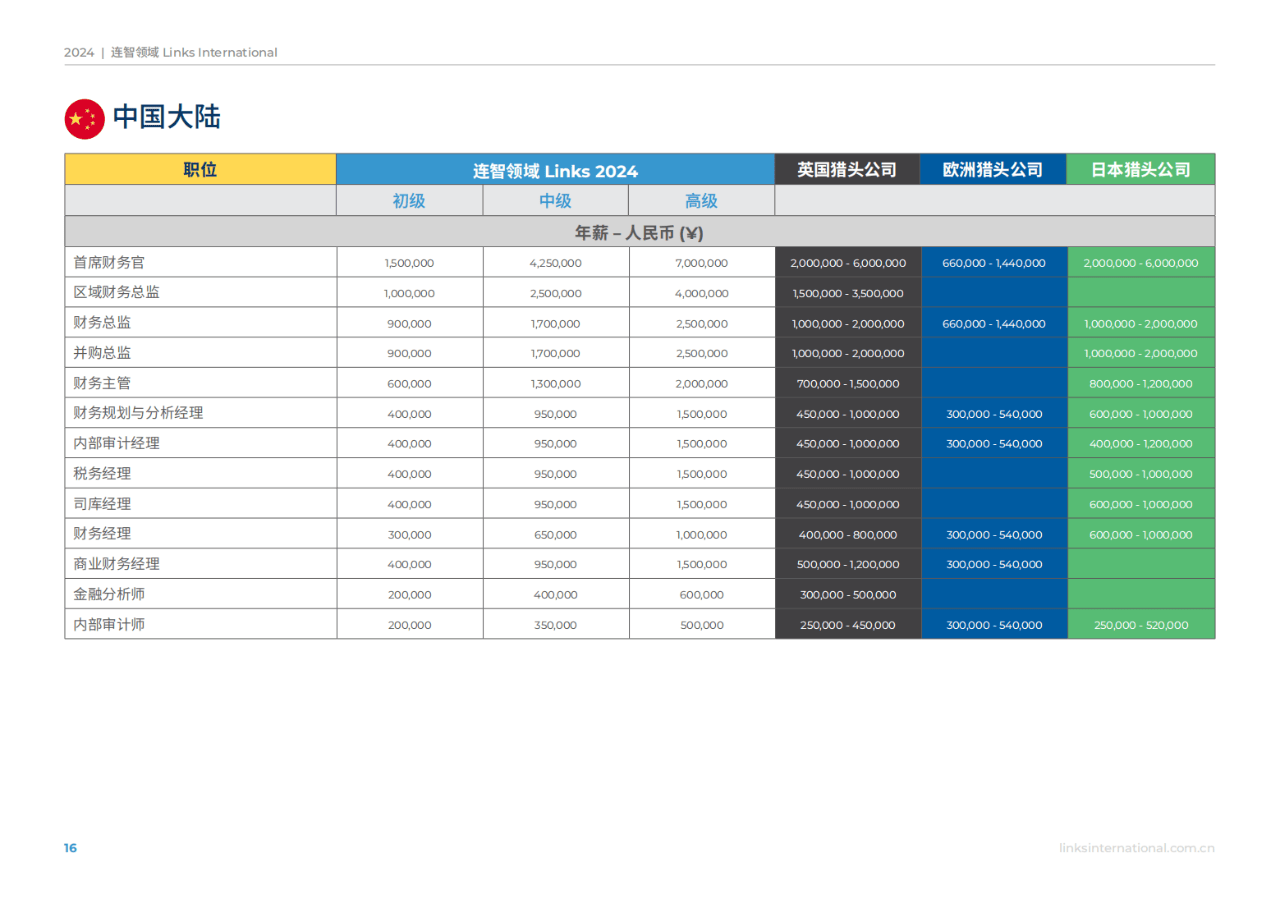
Task: Select the 4,000,000 salary cell
Action: coord(702,294)
